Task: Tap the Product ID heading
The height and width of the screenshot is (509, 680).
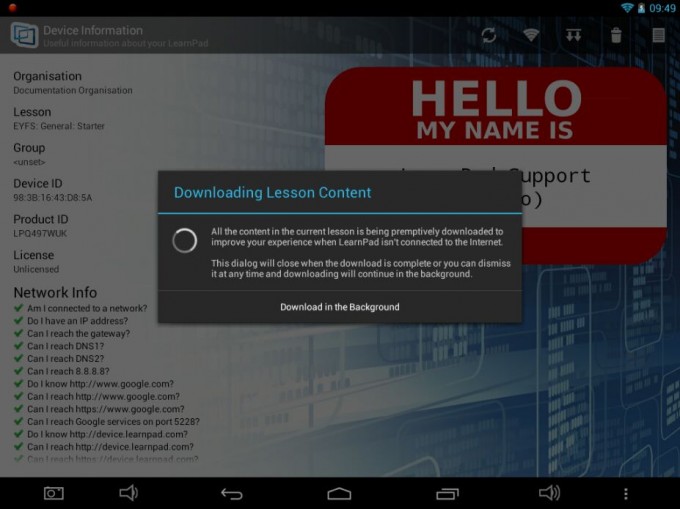Action: coord(41,219)
